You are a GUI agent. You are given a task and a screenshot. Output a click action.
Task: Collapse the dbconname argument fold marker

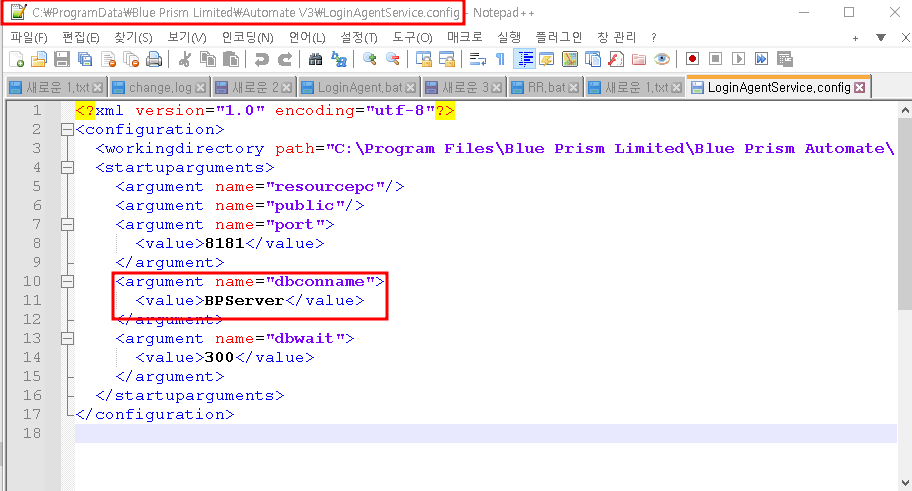(x=67, y=282)
